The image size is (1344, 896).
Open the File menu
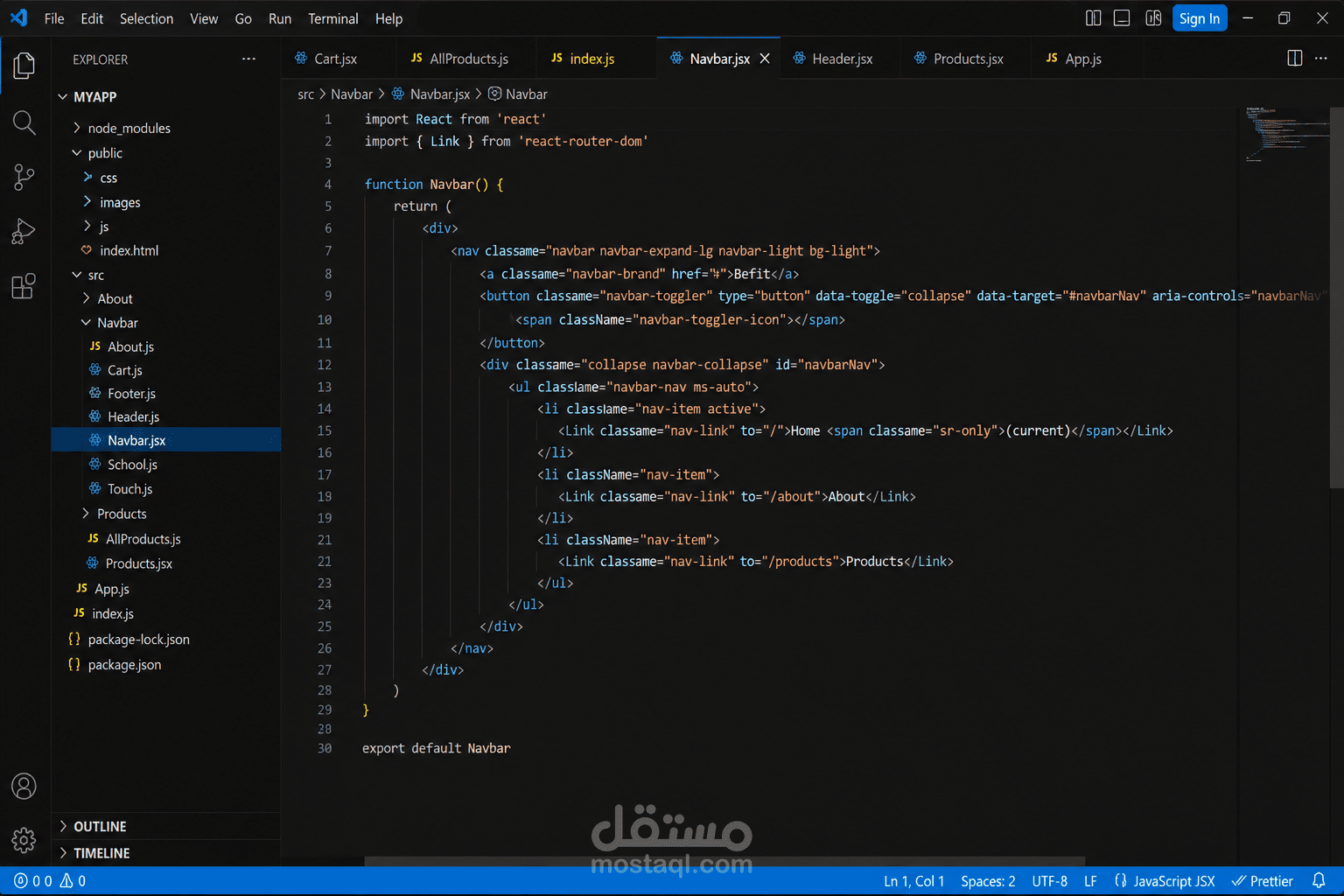(54, 18)
